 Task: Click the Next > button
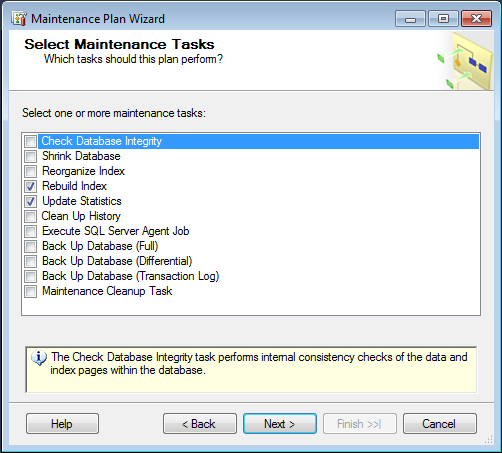coord(280,424)
